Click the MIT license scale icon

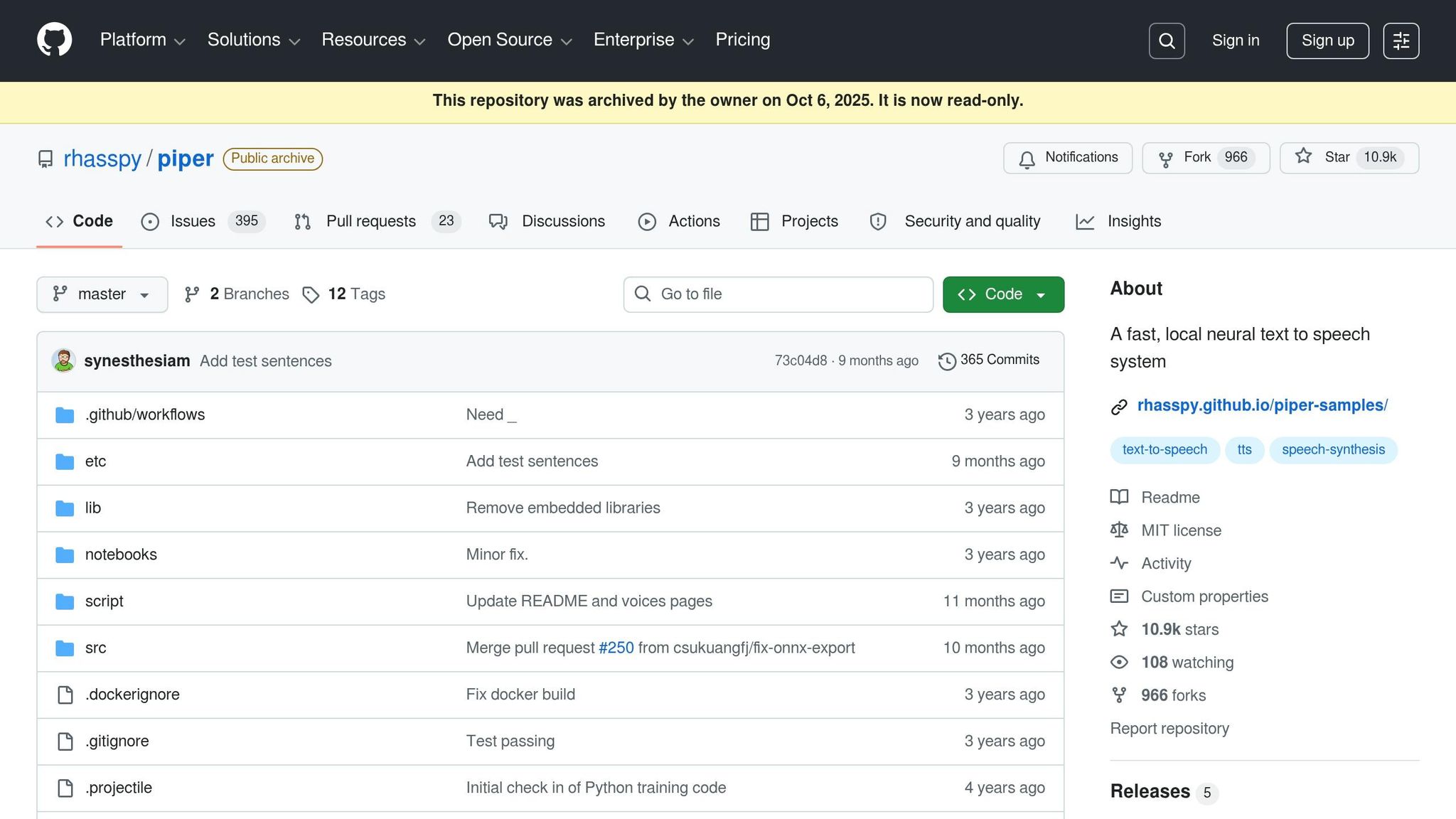1119,530
